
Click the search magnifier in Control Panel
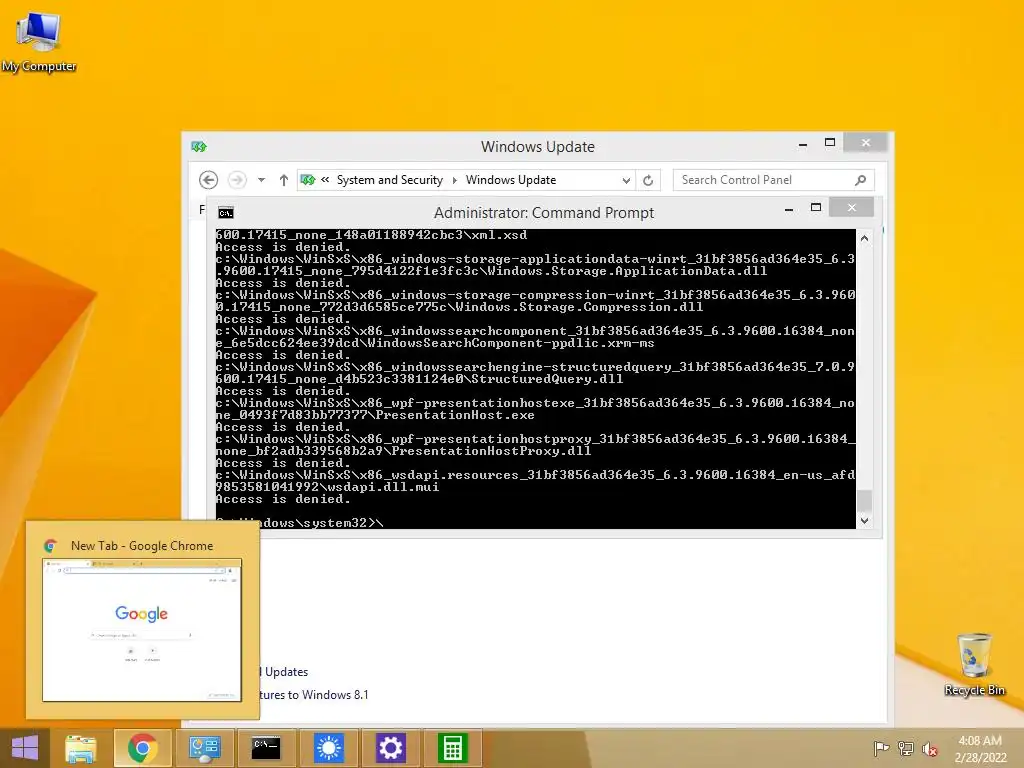pyautogui.click(x=861, y=180)
